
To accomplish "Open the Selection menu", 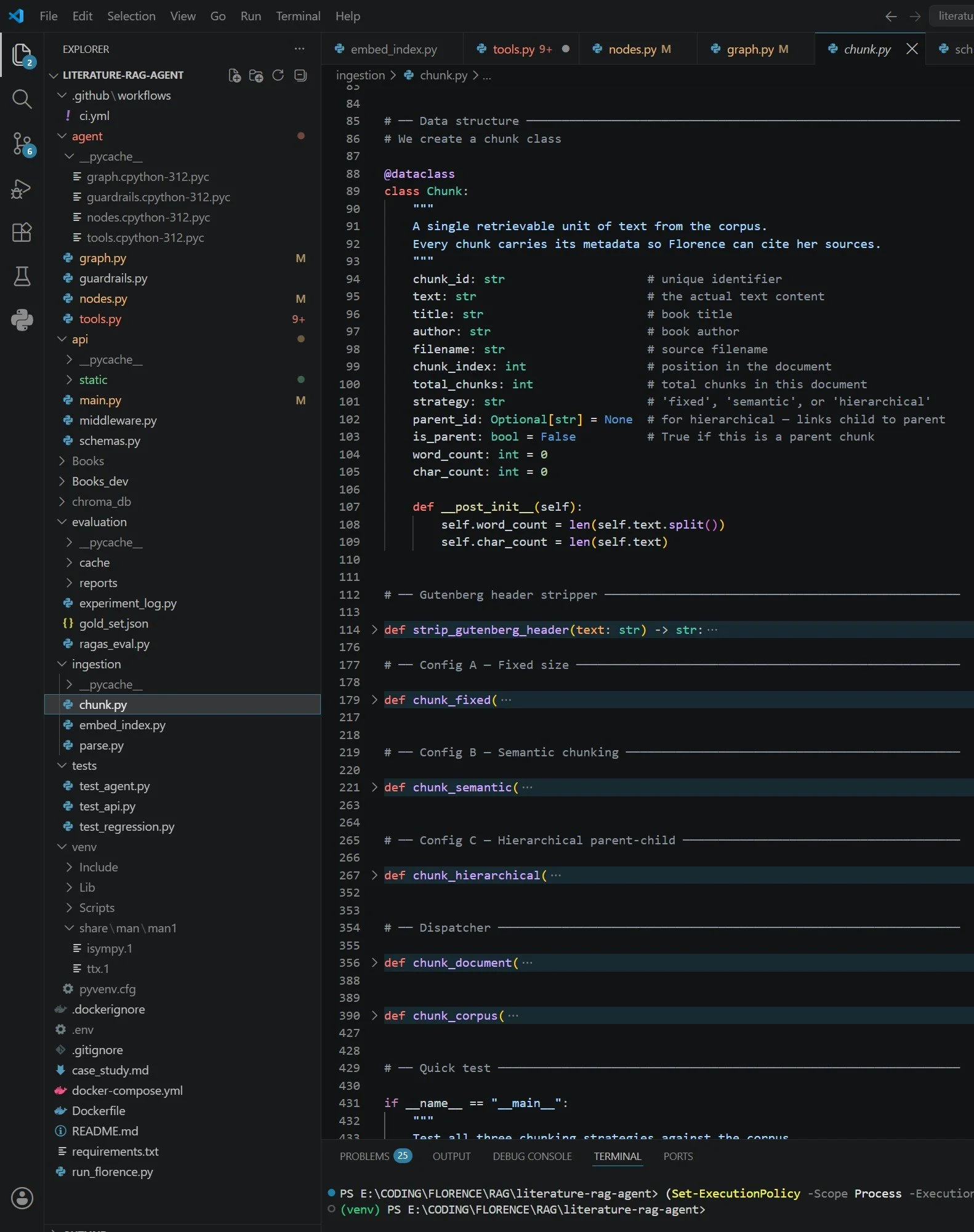I will tap(131, 16).
